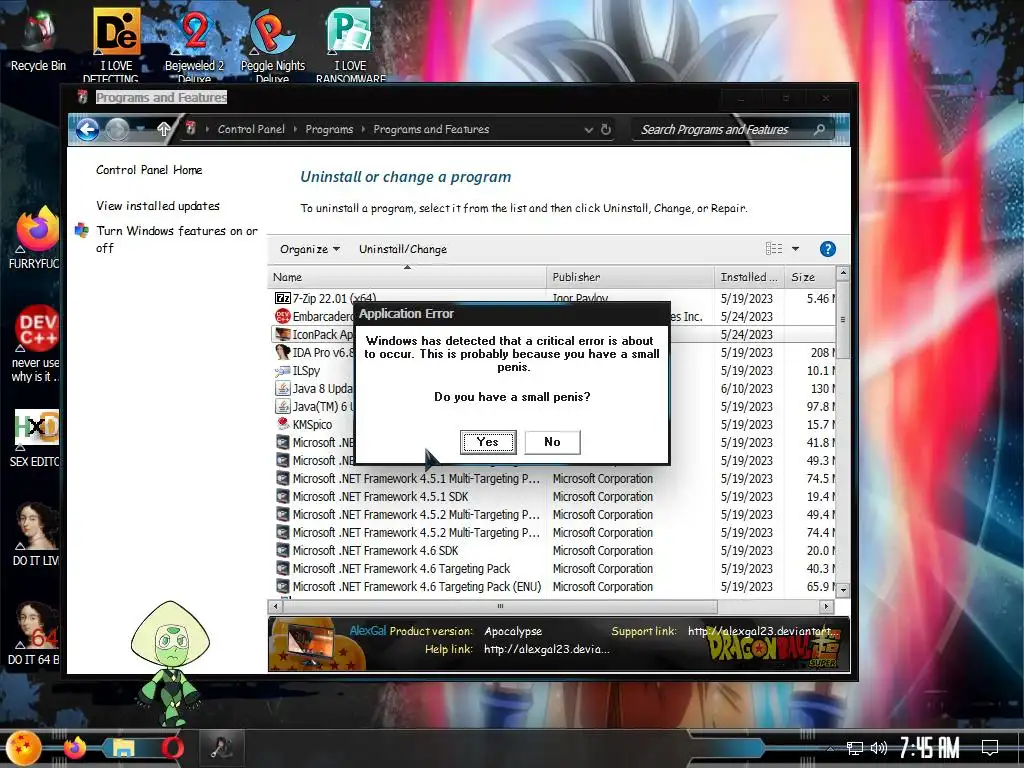Open the volume tray icon
Image resolution: width=1024 pixels, height=768 pixels.
click(879, 748)
